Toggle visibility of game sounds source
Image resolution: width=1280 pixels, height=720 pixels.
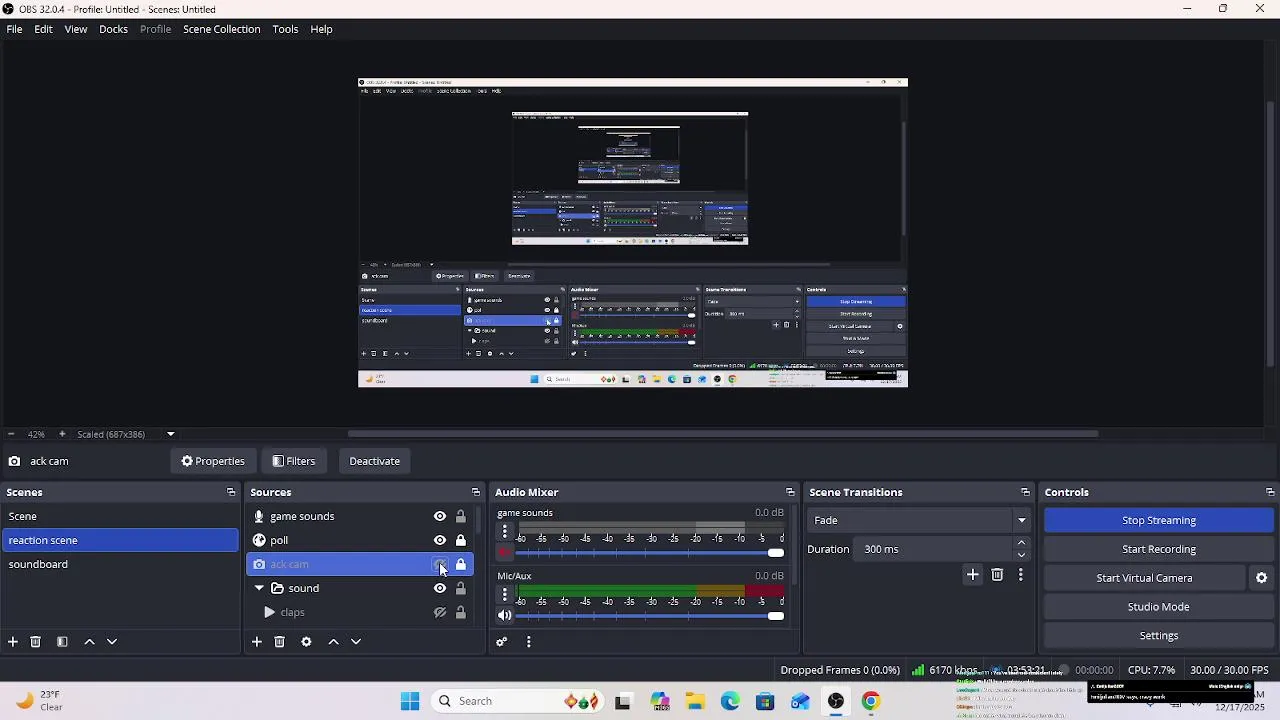tap(440, 517)
